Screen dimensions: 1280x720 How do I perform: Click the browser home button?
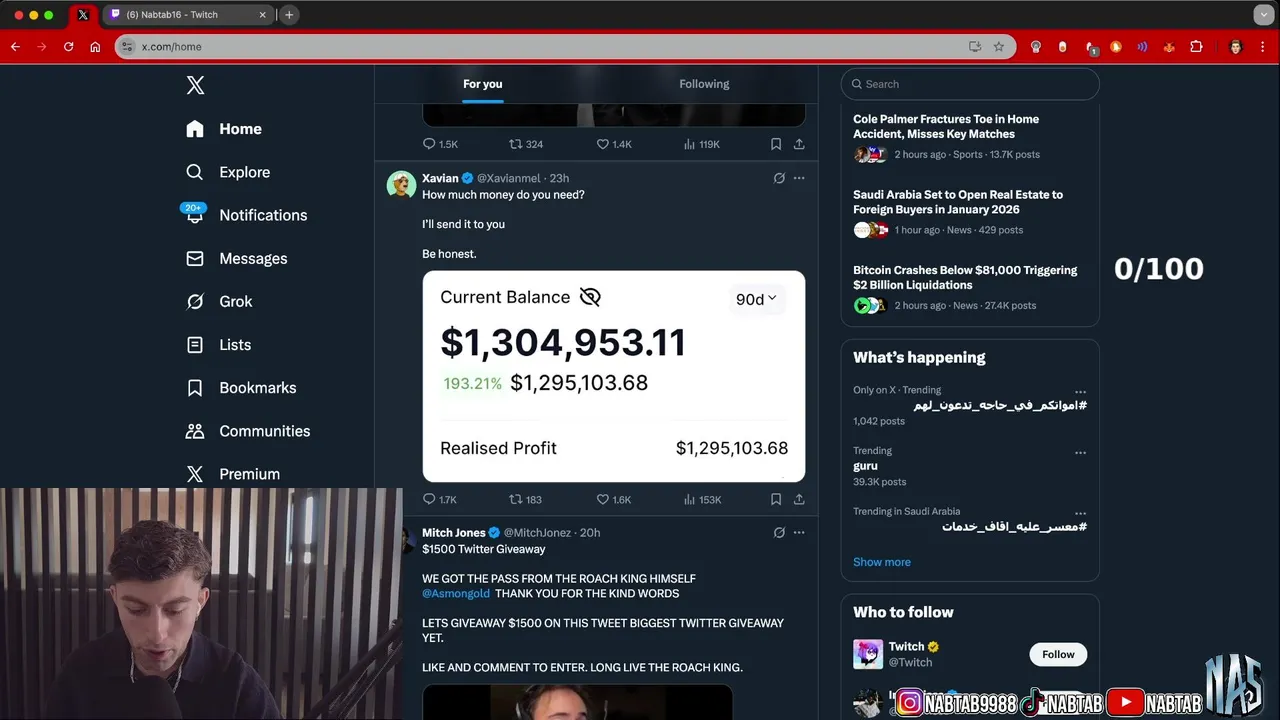(x=95, y=47)
